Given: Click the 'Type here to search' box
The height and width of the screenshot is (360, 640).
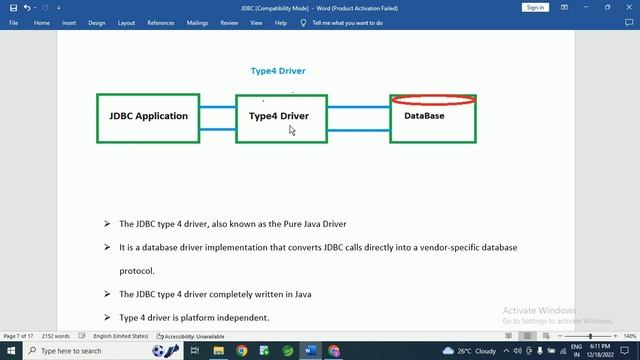Looking at the screenshot, I should 103,351.
